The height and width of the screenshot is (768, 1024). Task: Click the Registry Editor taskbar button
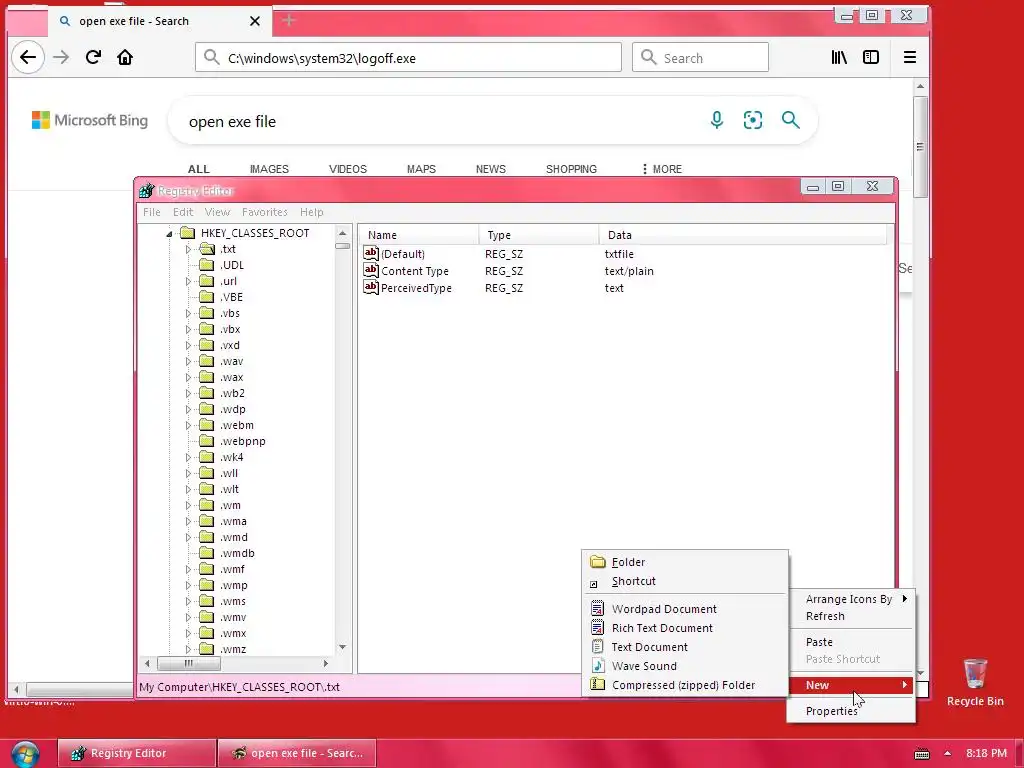136,753
